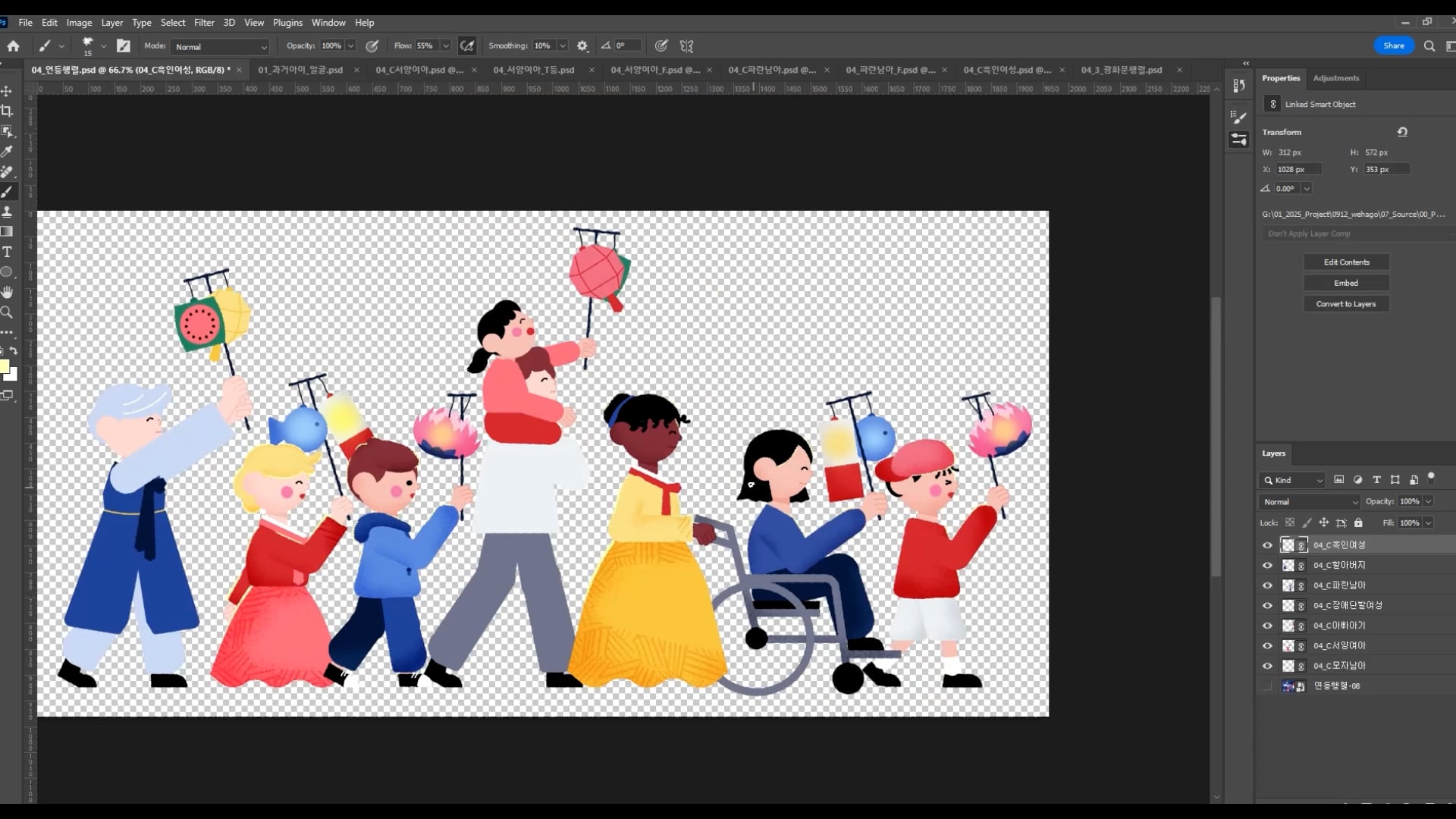Screen dimensions: 1456x819
Task: Select the Eyedropper tool
Action: 7,152
